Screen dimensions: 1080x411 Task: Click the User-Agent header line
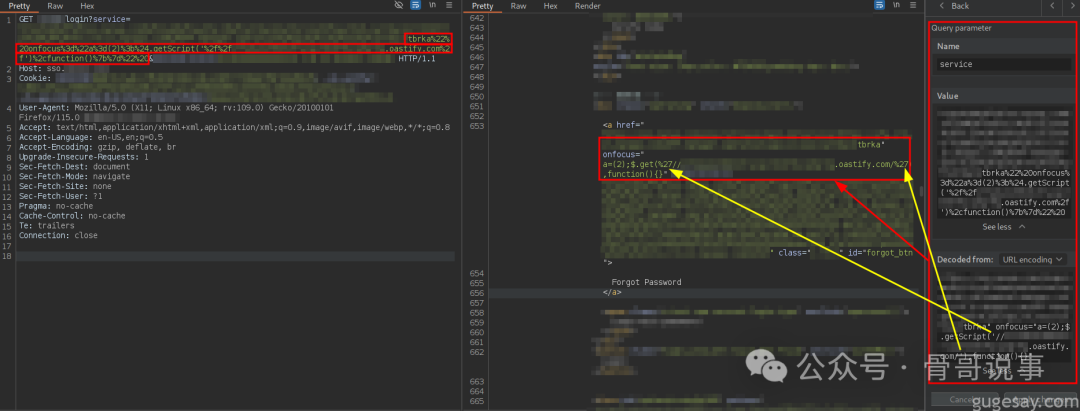click(x=176, y=108)
